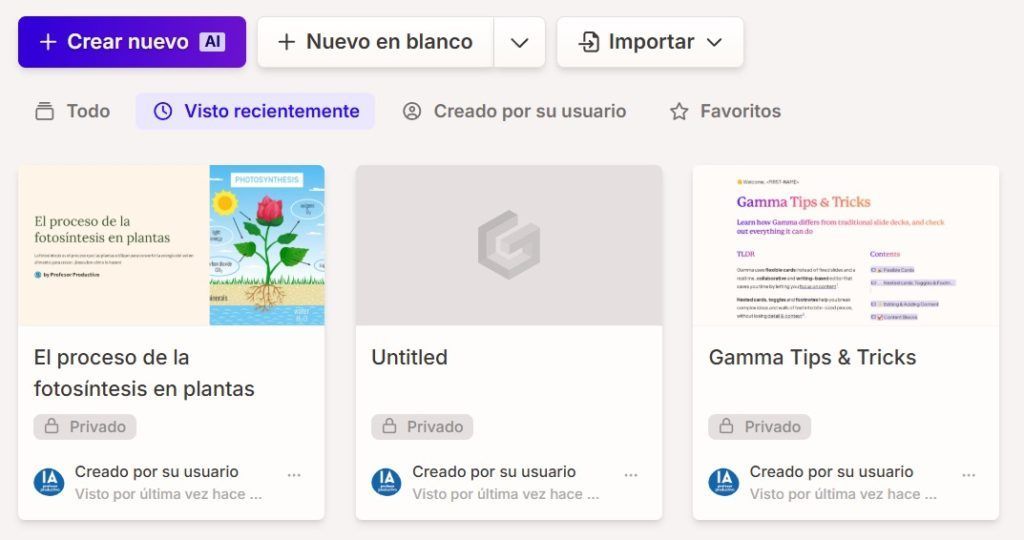Switch to the Todo tab
The image size is (1024, 540).
[72, 111]
